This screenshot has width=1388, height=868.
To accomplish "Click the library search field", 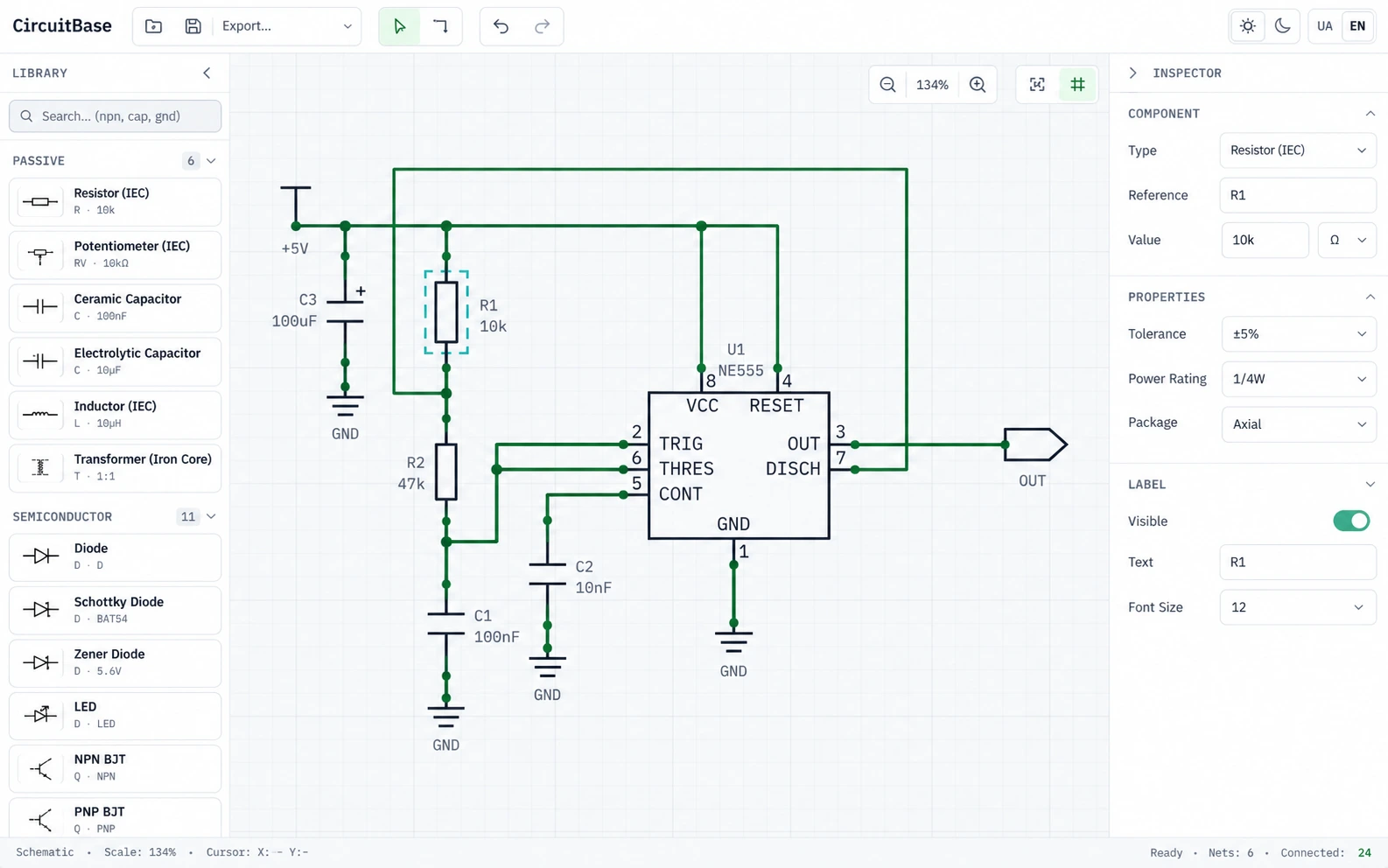I will (x=115, y=116).
